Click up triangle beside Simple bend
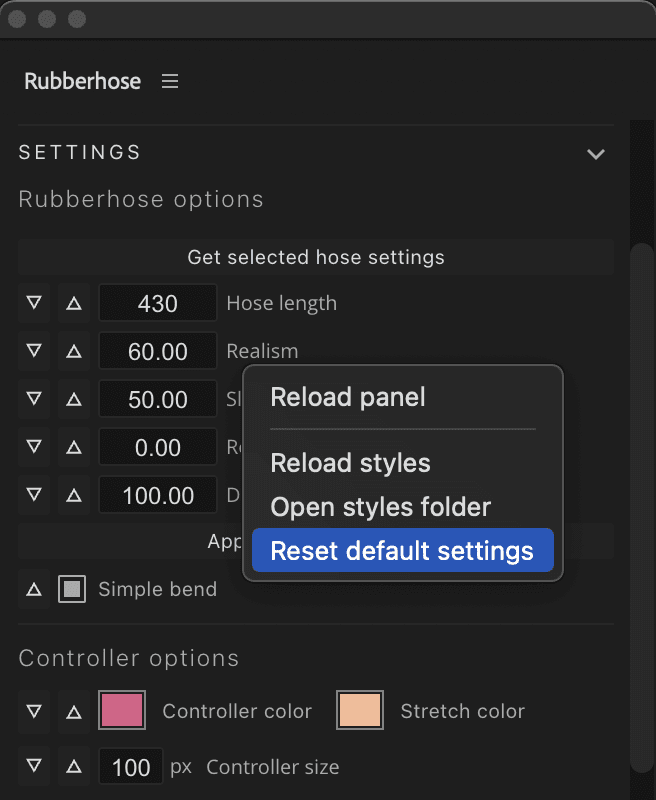This screenshot has height=800, width=656. click(x=34, y=589)
